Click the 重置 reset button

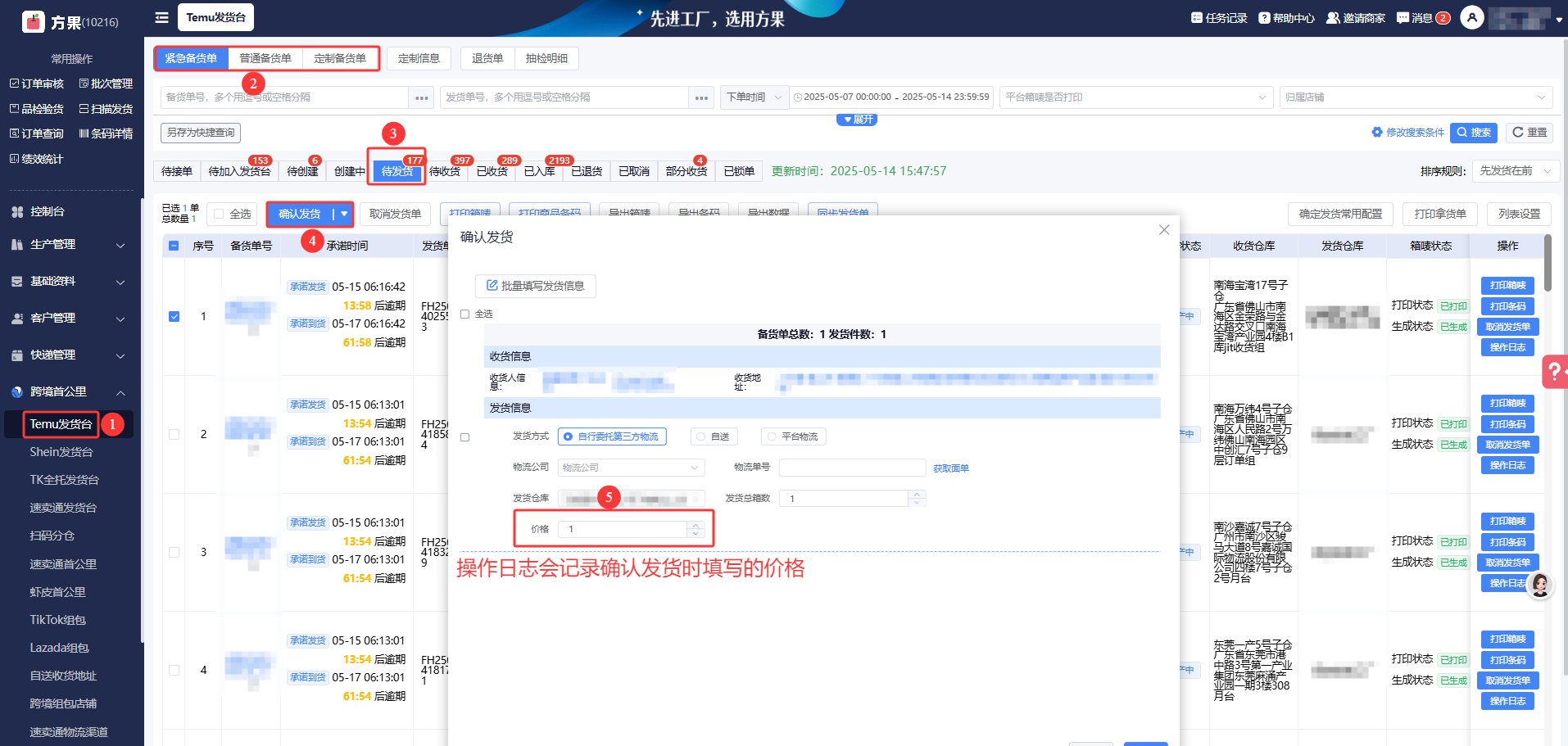point(1529,133)
